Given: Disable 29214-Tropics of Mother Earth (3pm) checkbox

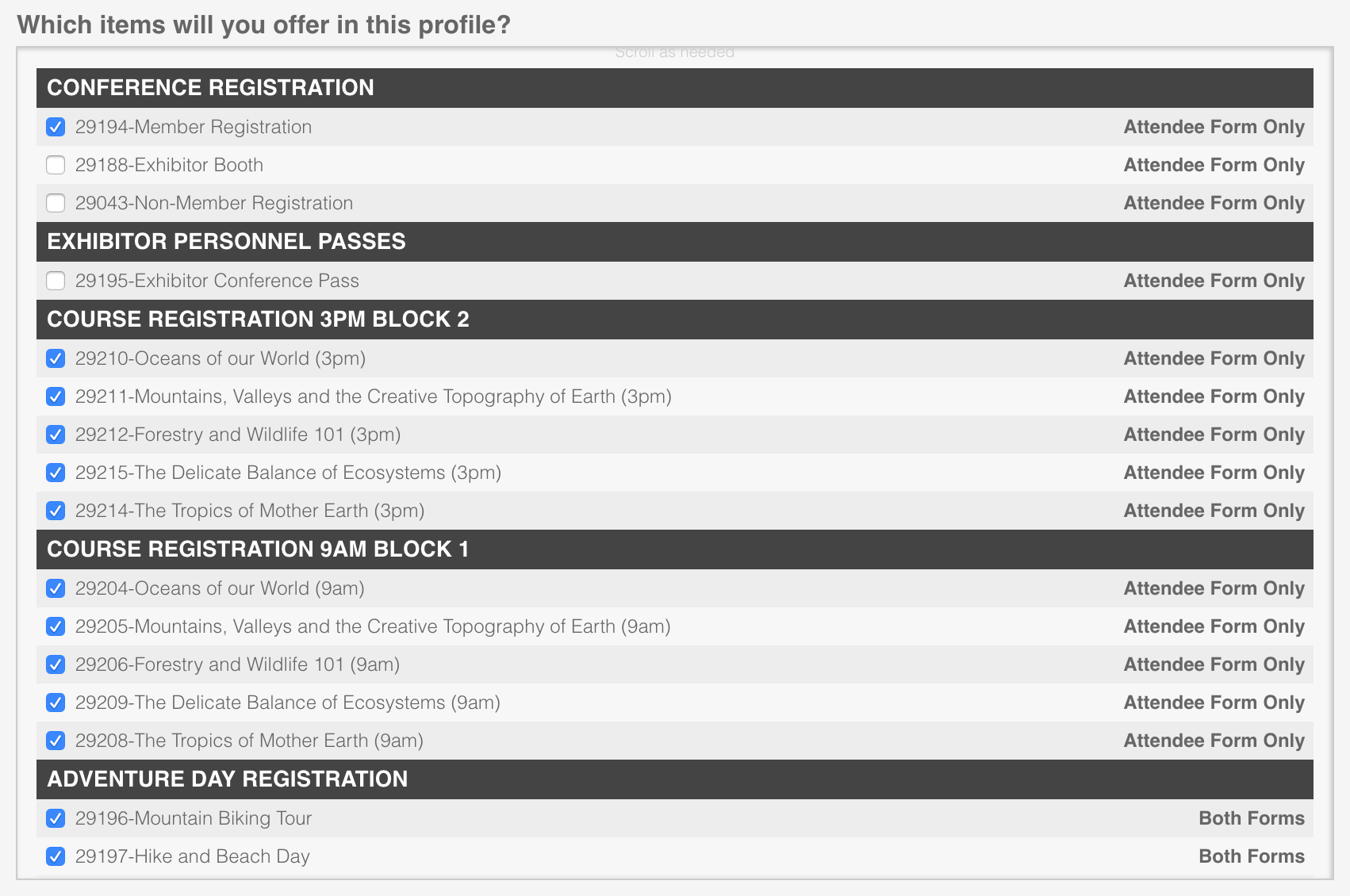Looking at the screenshot, I should (x=56, y=511).
